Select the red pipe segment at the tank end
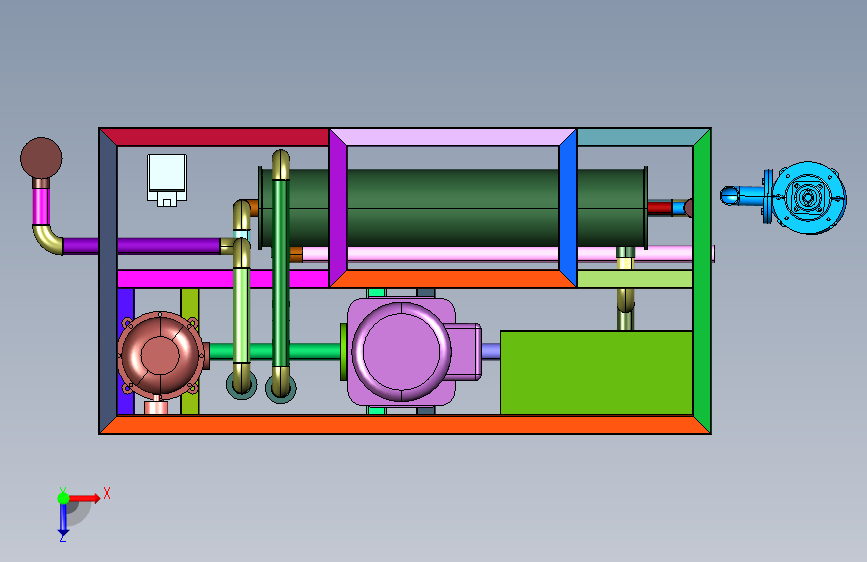The height and width of the screenshot is (562, 867). pos(660,207)
